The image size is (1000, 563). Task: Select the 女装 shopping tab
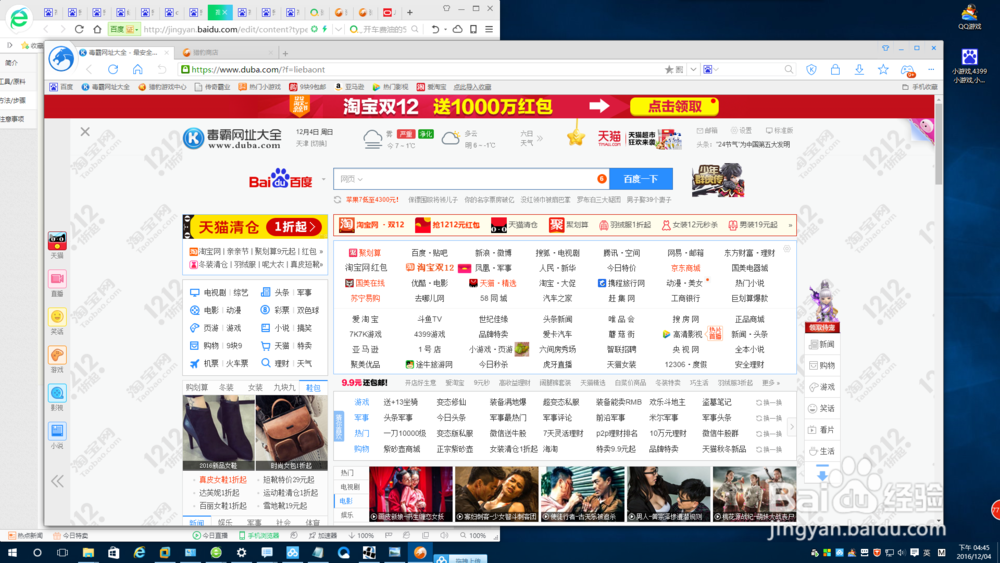255,388
